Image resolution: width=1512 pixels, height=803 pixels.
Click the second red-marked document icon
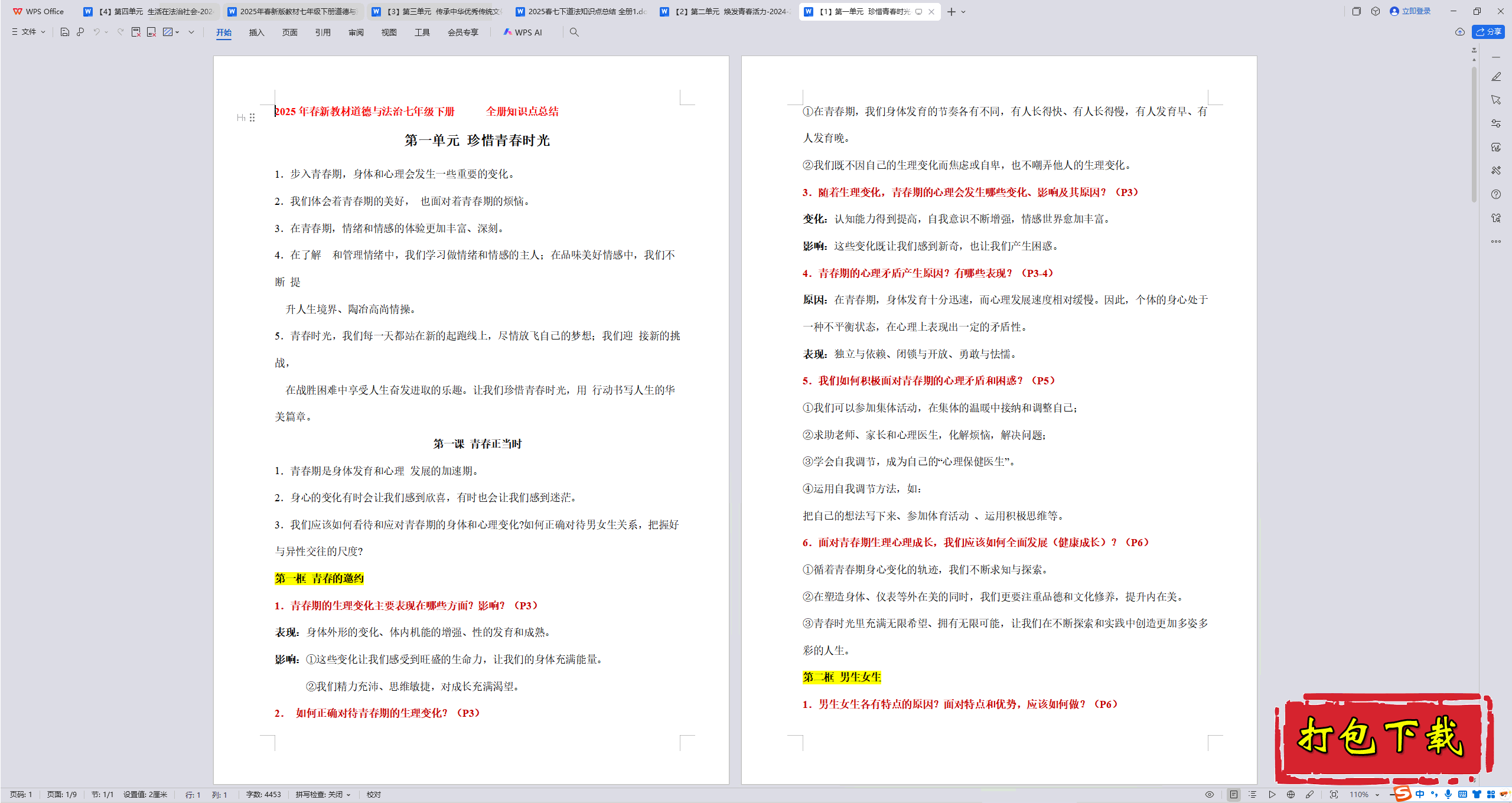point(152,32)
